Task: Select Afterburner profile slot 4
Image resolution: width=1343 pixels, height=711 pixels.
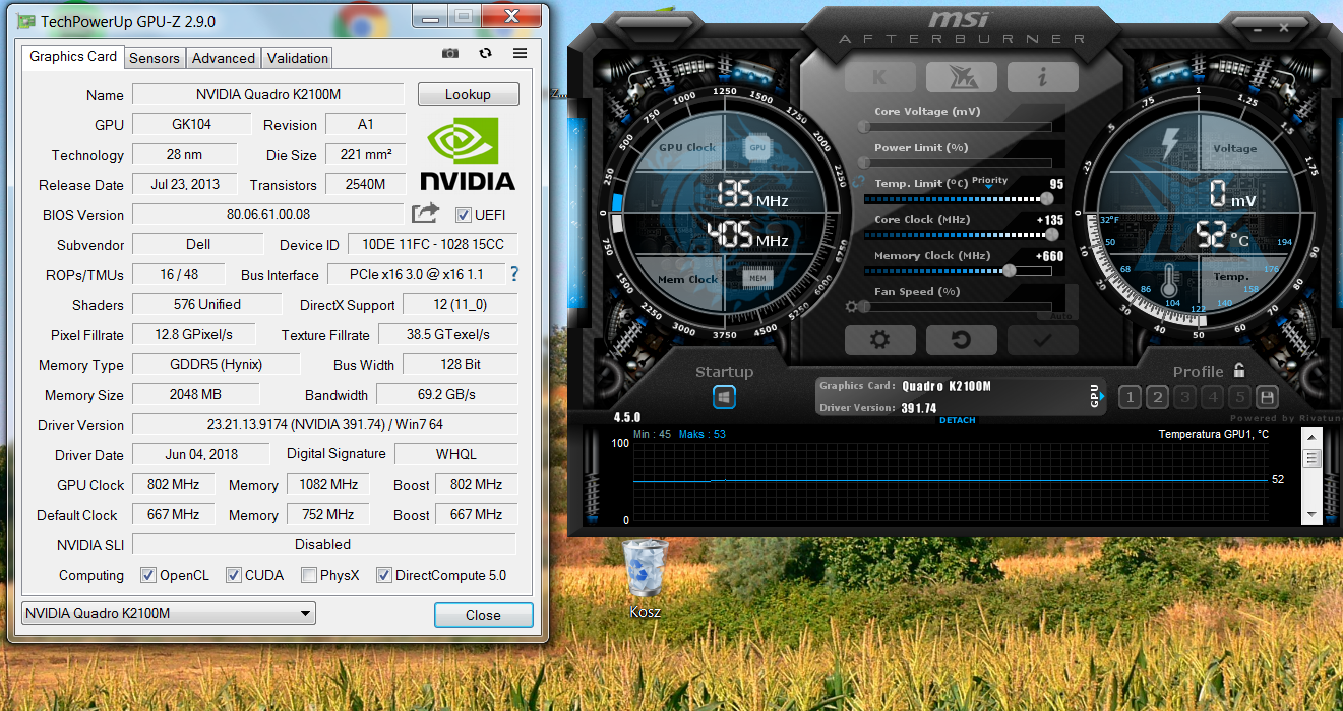Action: [1212, 397]
